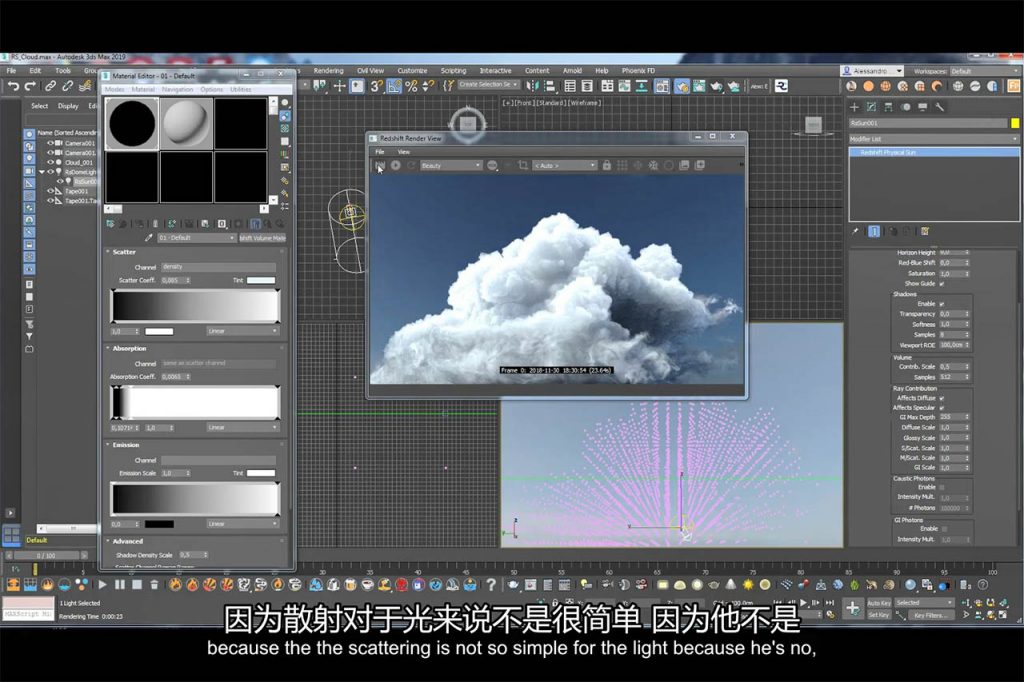Start render in Redshift Render View
The image size is (1024, 682).
[x=380, y=166]
